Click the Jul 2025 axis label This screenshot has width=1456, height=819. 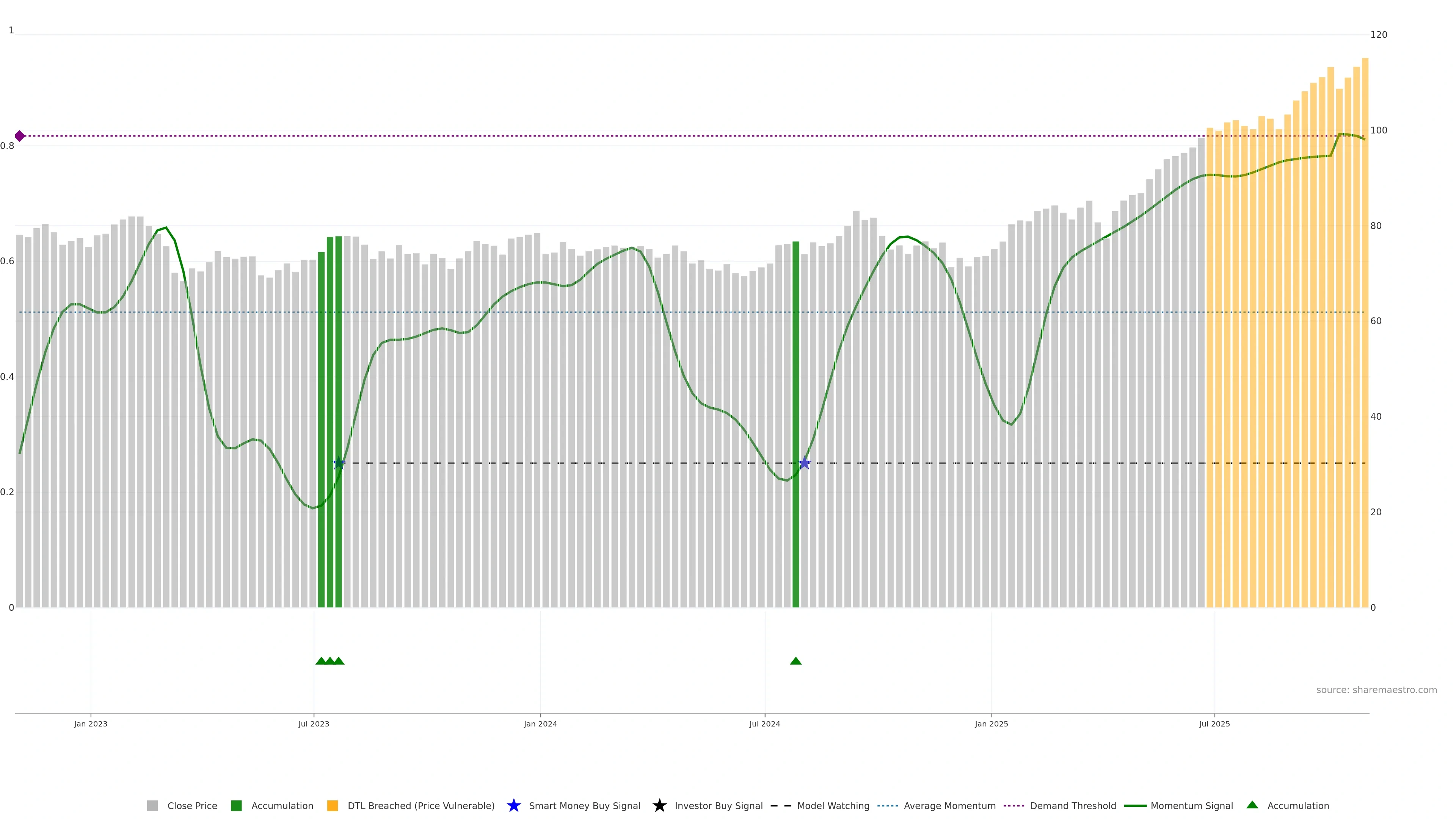tap(1214, 724)
